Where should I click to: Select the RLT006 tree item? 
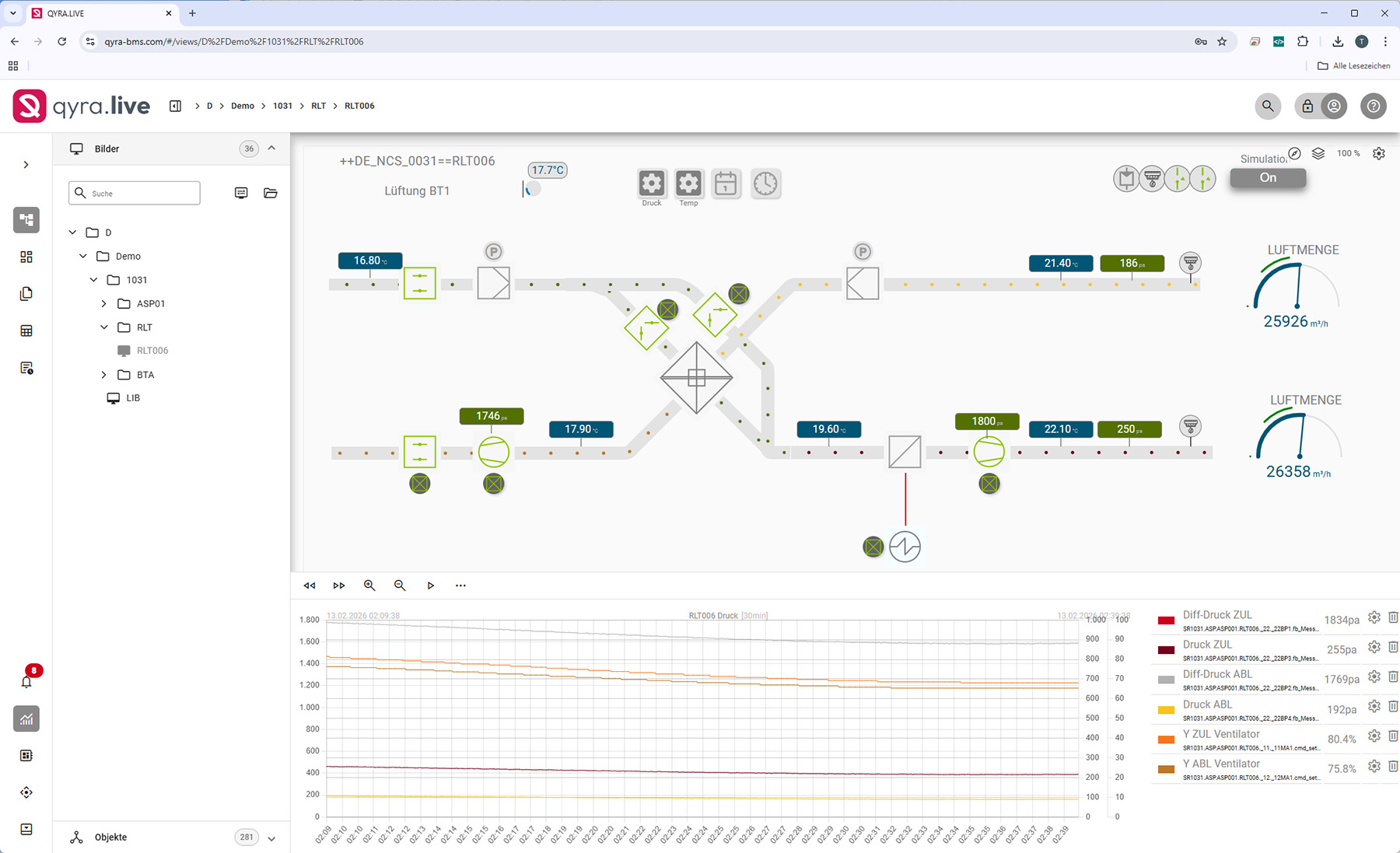[152, 351]
